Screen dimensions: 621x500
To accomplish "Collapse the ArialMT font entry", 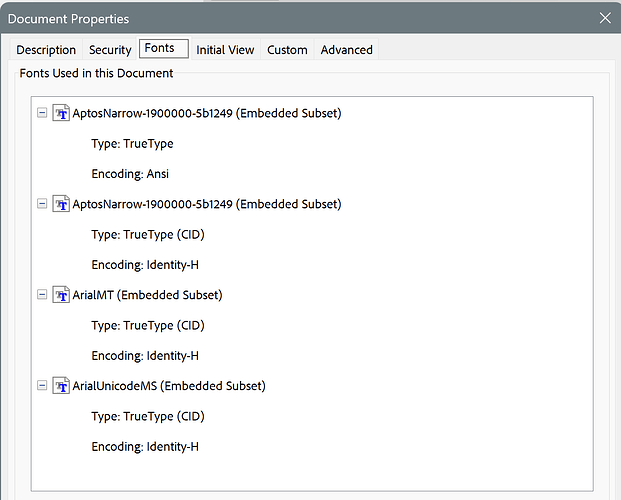I will coord(41,295).
